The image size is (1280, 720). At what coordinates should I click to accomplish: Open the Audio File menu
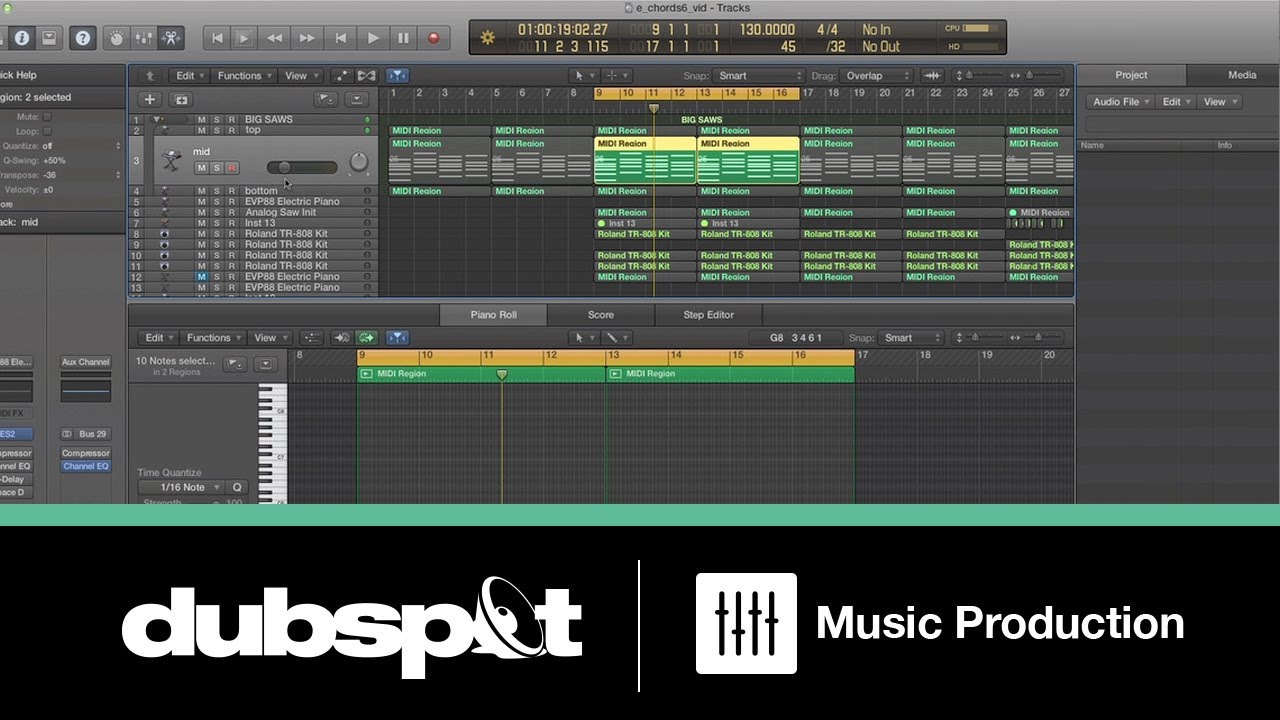coord(1121,102)
